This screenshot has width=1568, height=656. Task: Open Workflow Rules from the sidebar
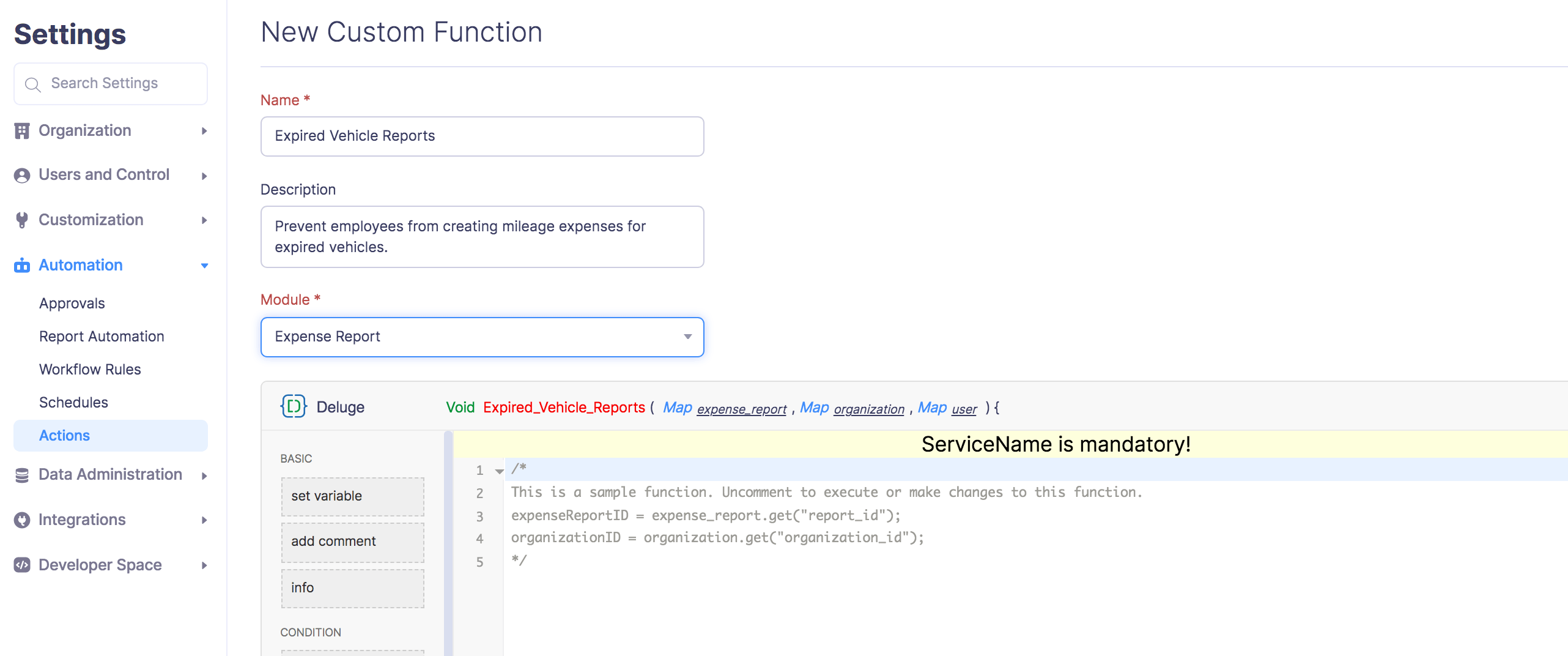coord(89,369)
